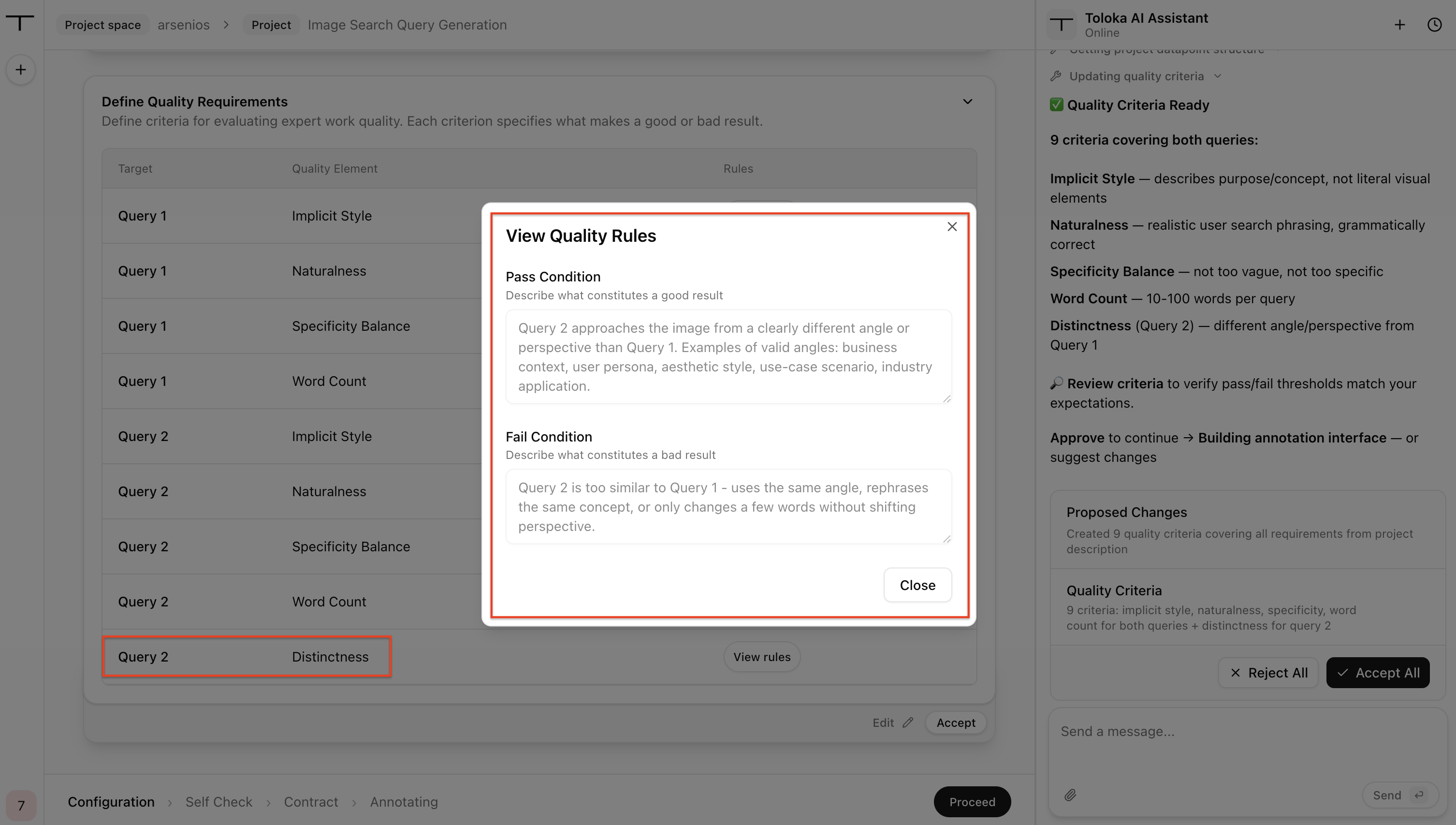Open the Project space breadcrumb

coord(102,25)
